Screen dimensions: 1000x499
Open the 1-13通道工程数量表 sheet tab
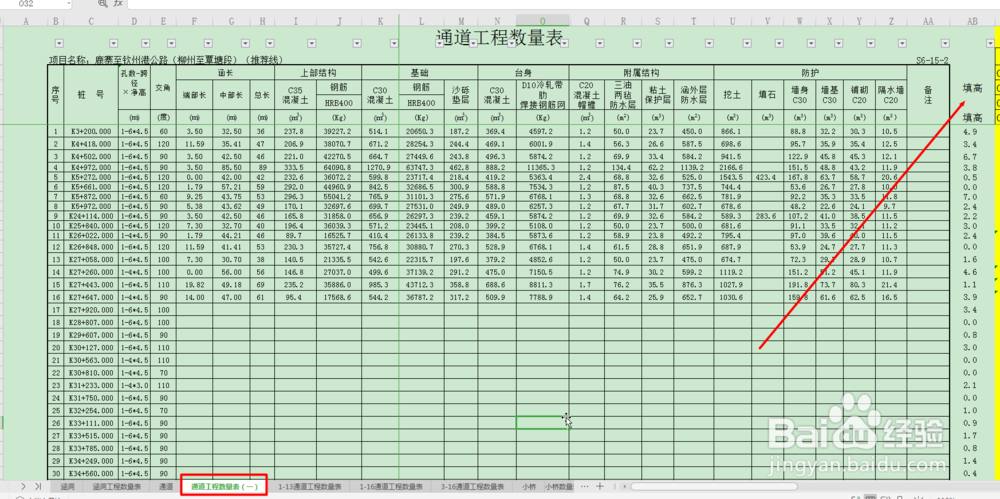(309, 487)
